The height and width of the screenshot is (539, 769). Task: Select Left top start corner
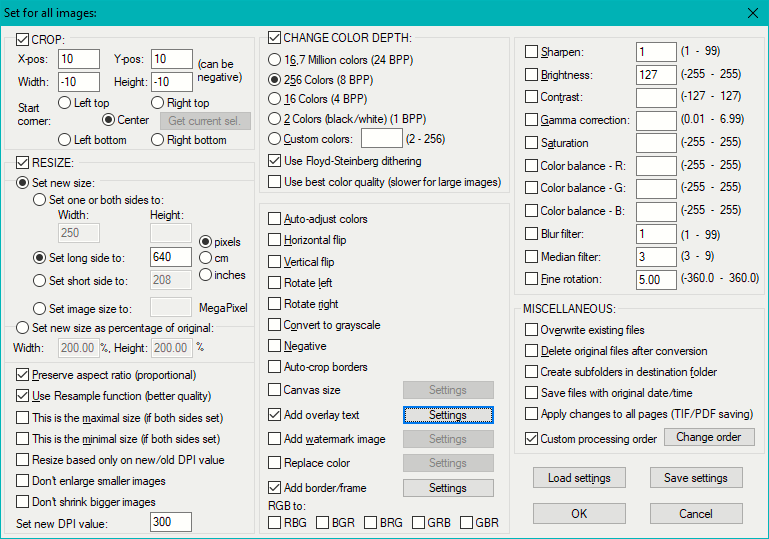pyautogui.click(x=66, y=102)
